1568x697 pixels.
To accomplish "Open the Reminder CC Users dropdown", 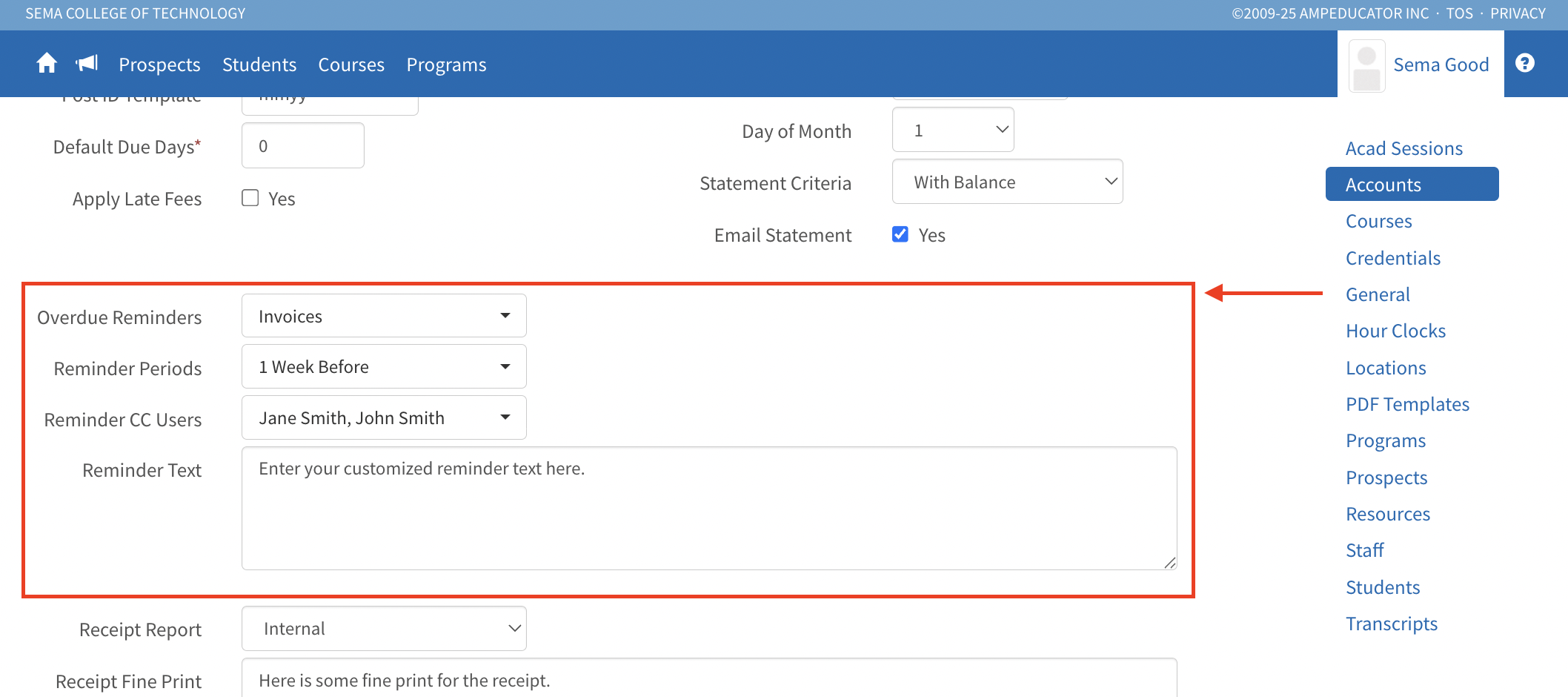I will point(384,418).
